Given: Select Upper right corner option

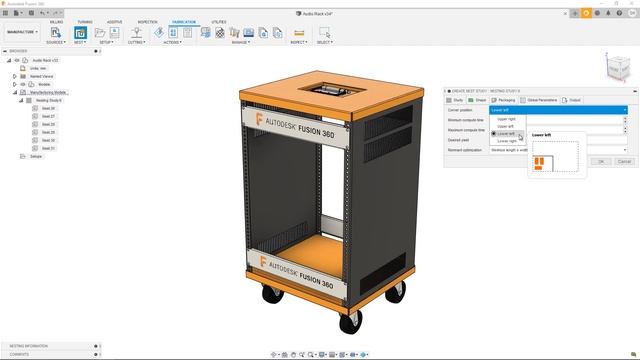Looking at the screenshot, I should [x=506, y=119].
